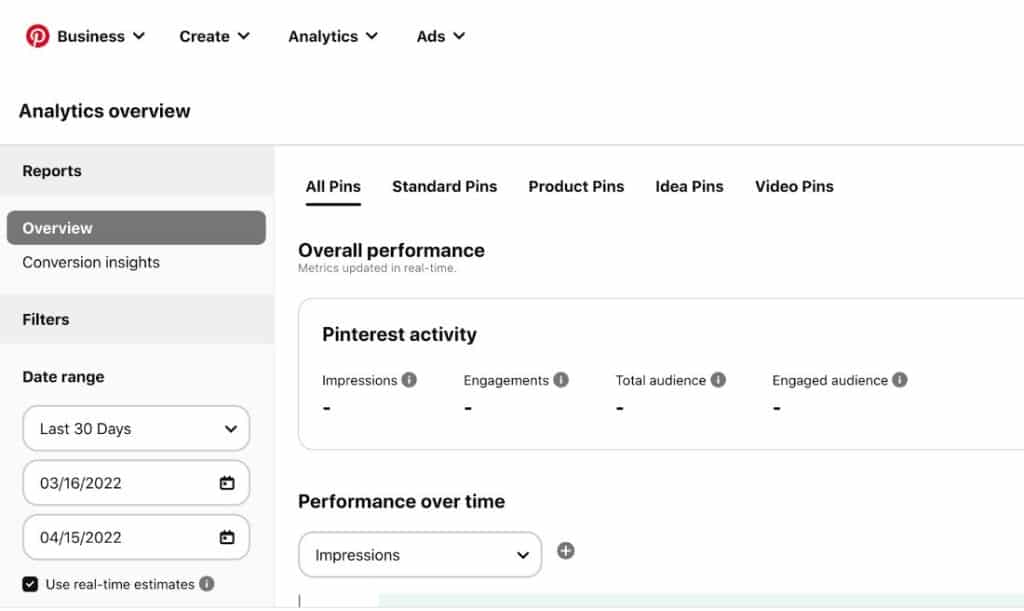This screenshot has width=1024, height=611.
Task: Select the Overview report
Action: pos(136,228)
